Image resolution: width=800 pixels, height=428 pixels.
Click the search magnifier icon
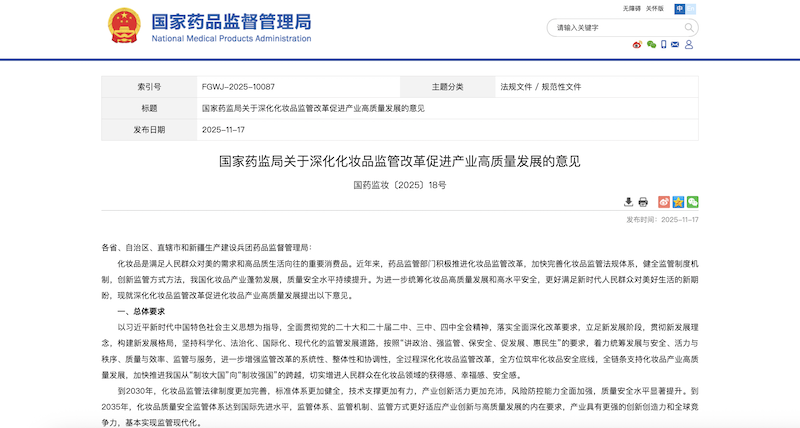coord(689,28)
